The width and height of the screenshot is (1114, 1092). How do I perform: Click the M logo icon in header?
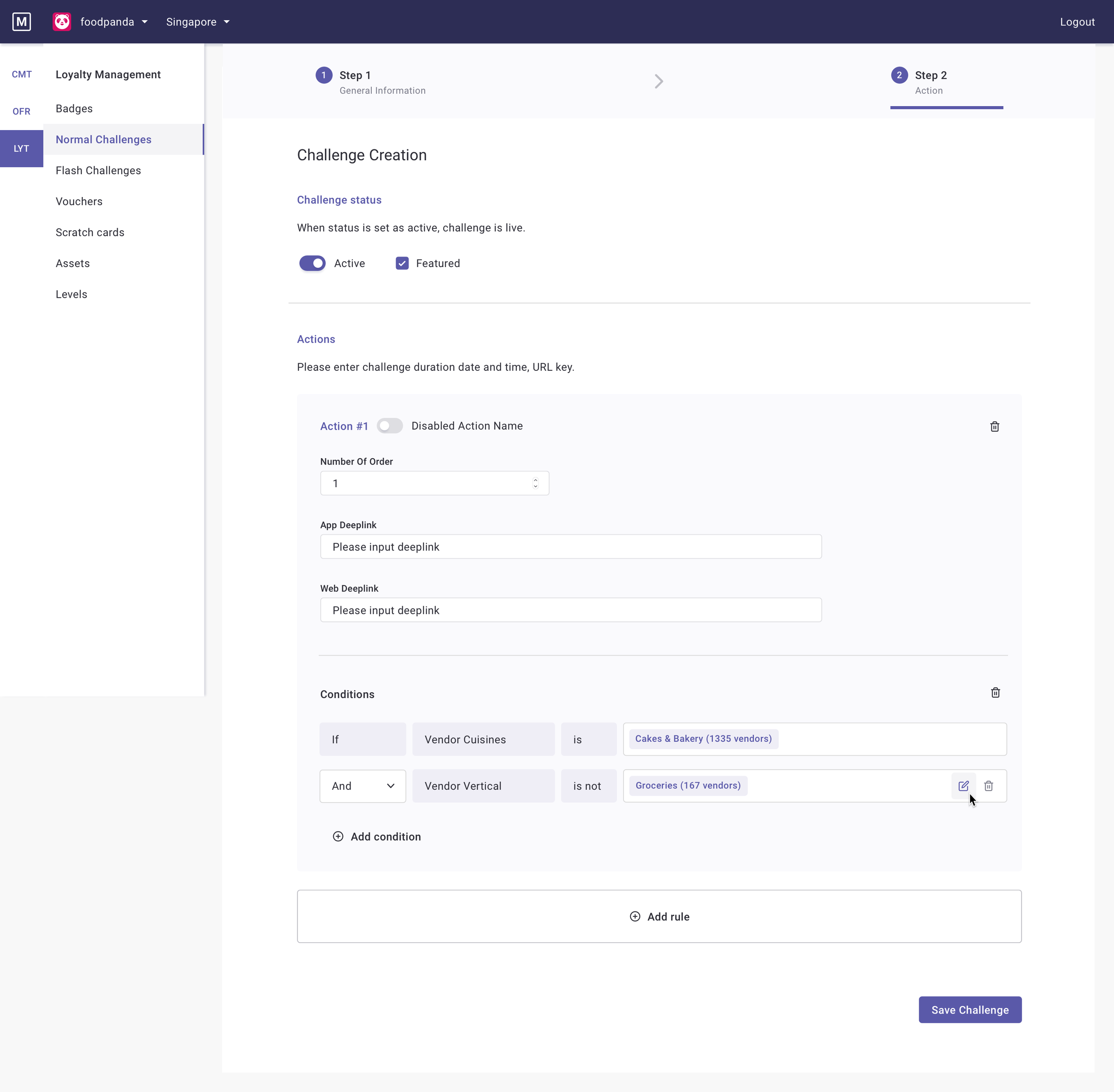[21, 22]
